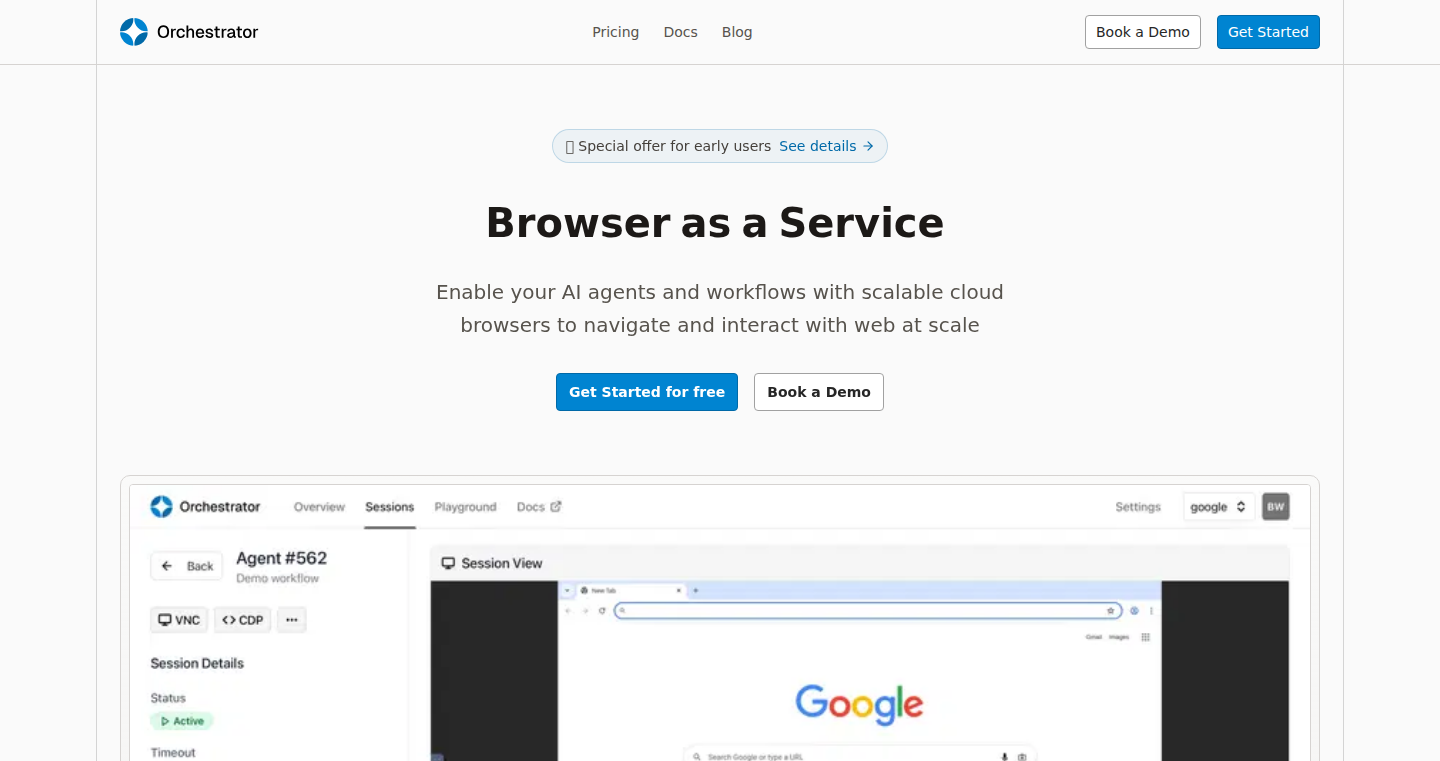Click the voice search microphone icon
Image resolution: width=1440 pixels, height=761 pixels.
[1004, 757]
